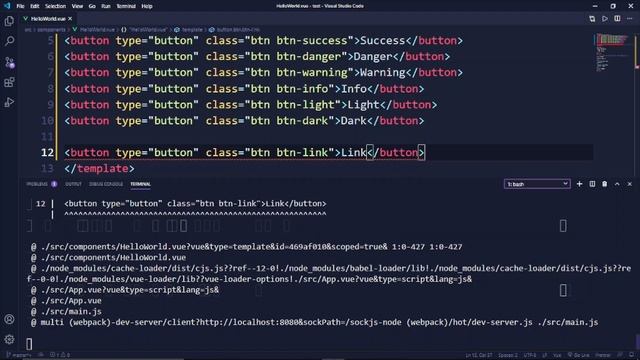Open the Selection menu

click(x=55, y=6)
